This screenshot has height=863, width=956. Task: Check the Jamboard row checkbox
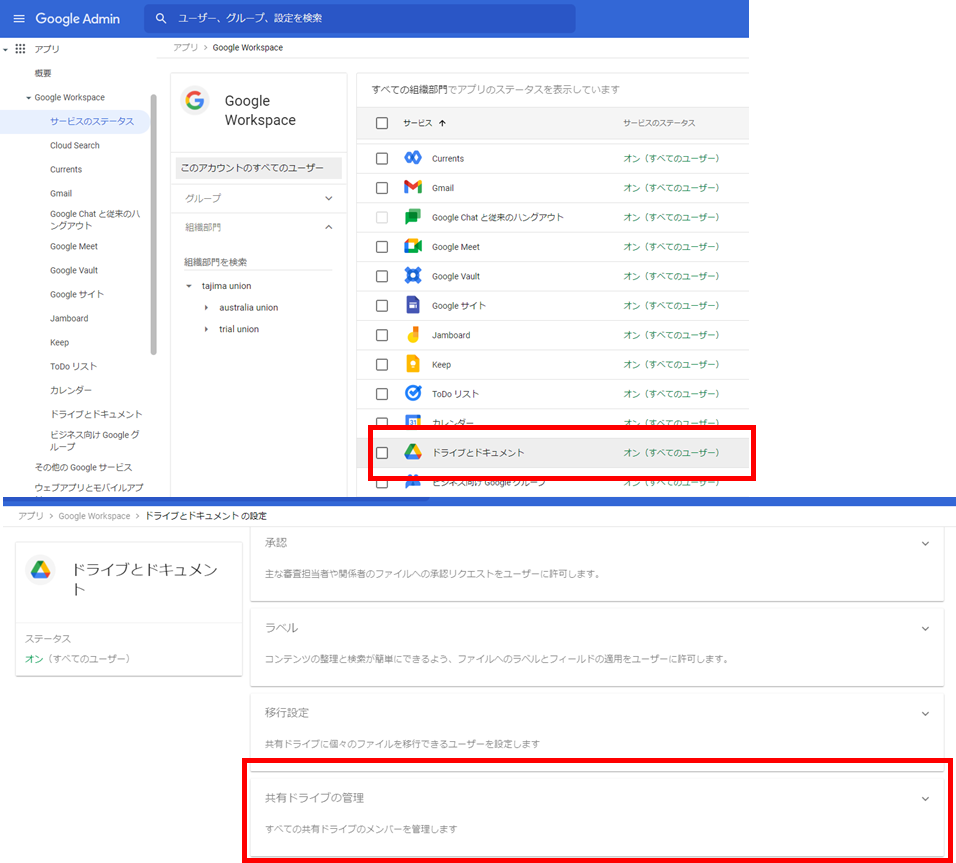pos(382,335)
